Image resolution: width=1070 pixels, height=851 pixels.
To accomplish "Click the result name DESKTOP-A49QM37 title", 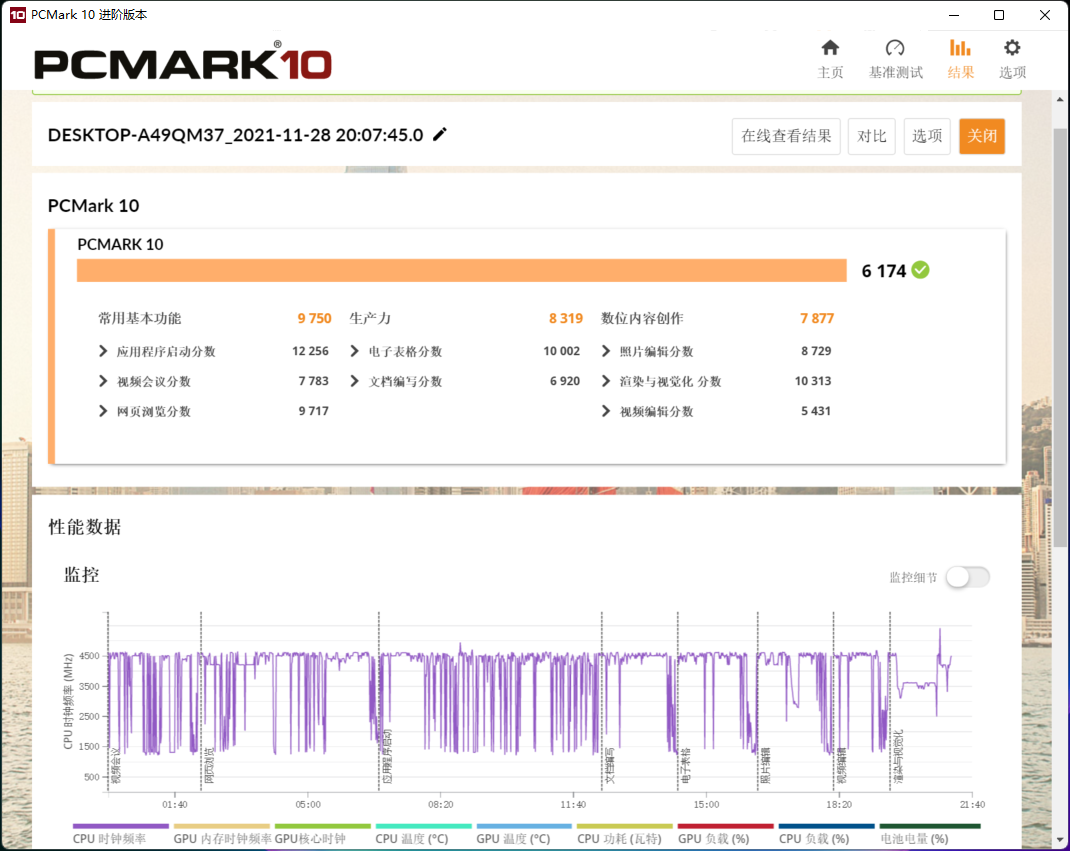I will 235,135.
